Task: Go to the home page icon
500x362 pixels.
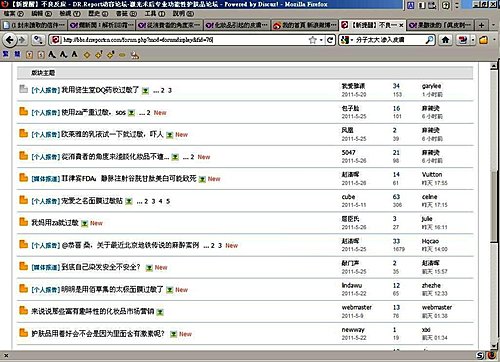Action: coord(445,40)
